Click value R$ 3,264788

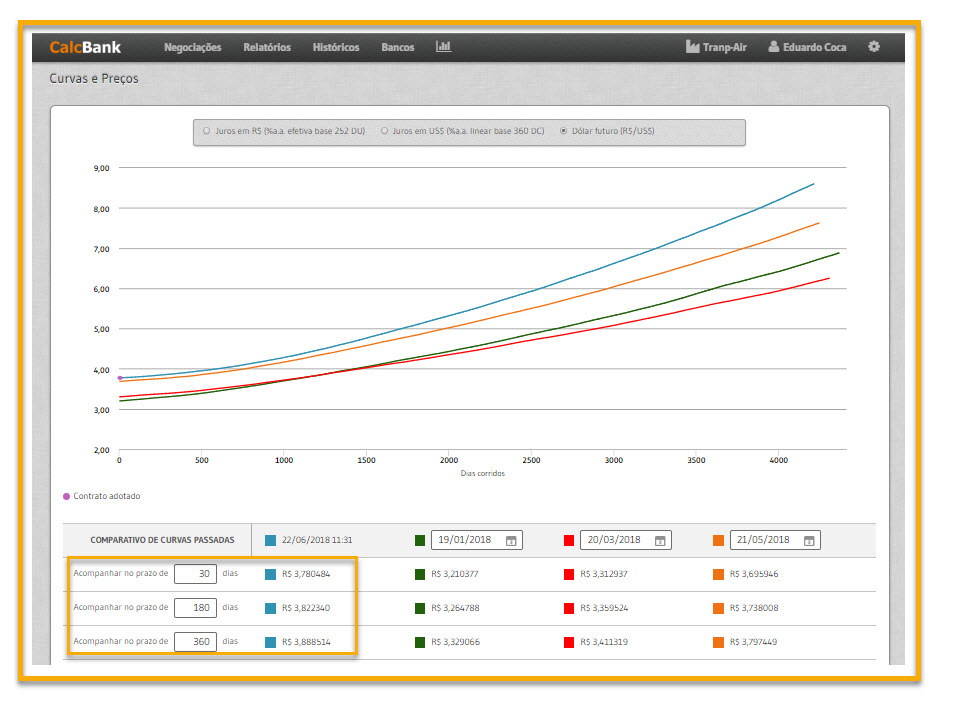455,608
